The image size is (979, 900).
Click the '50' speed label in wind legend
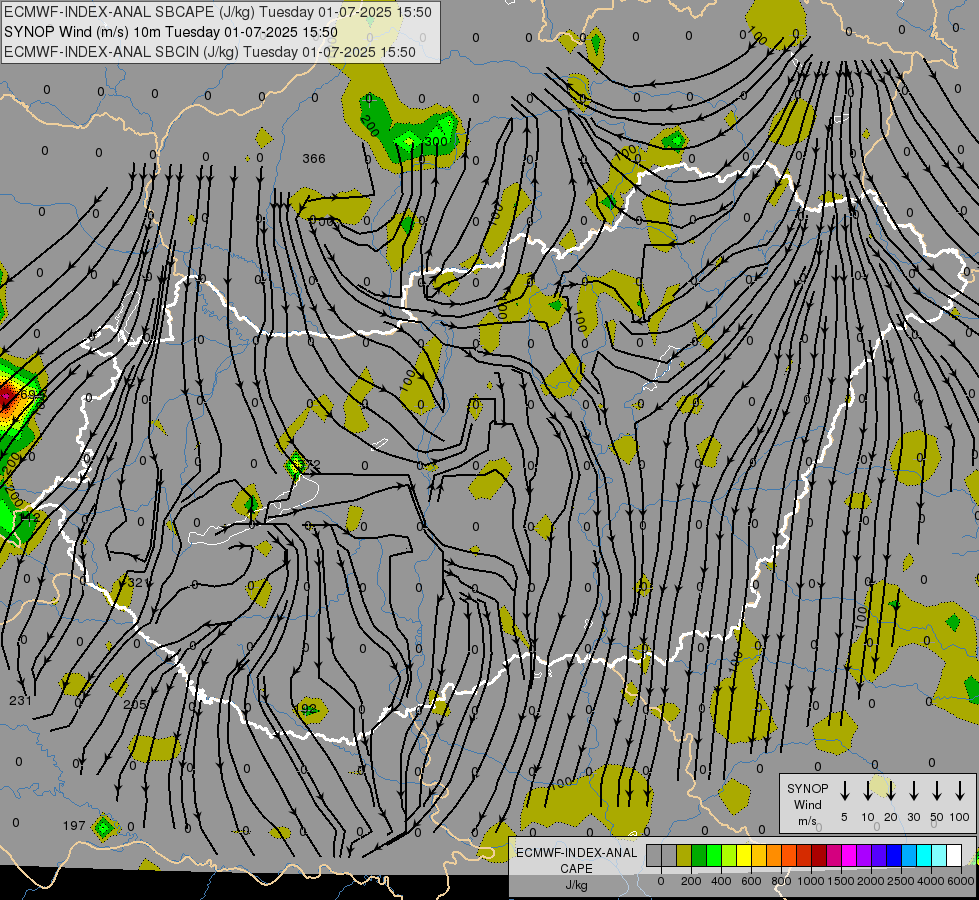(x=937, y=817)
